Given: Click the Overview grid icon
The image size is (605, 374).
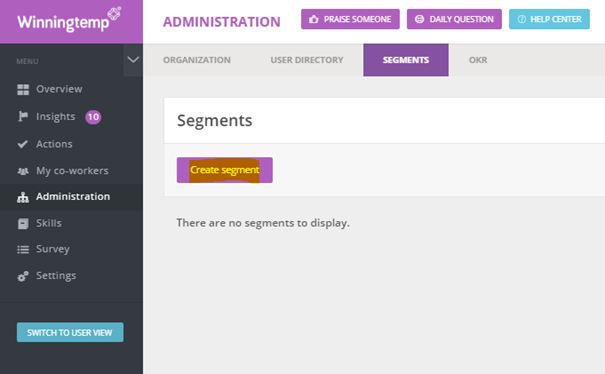Looking at the screenshot, I should 23,90.
